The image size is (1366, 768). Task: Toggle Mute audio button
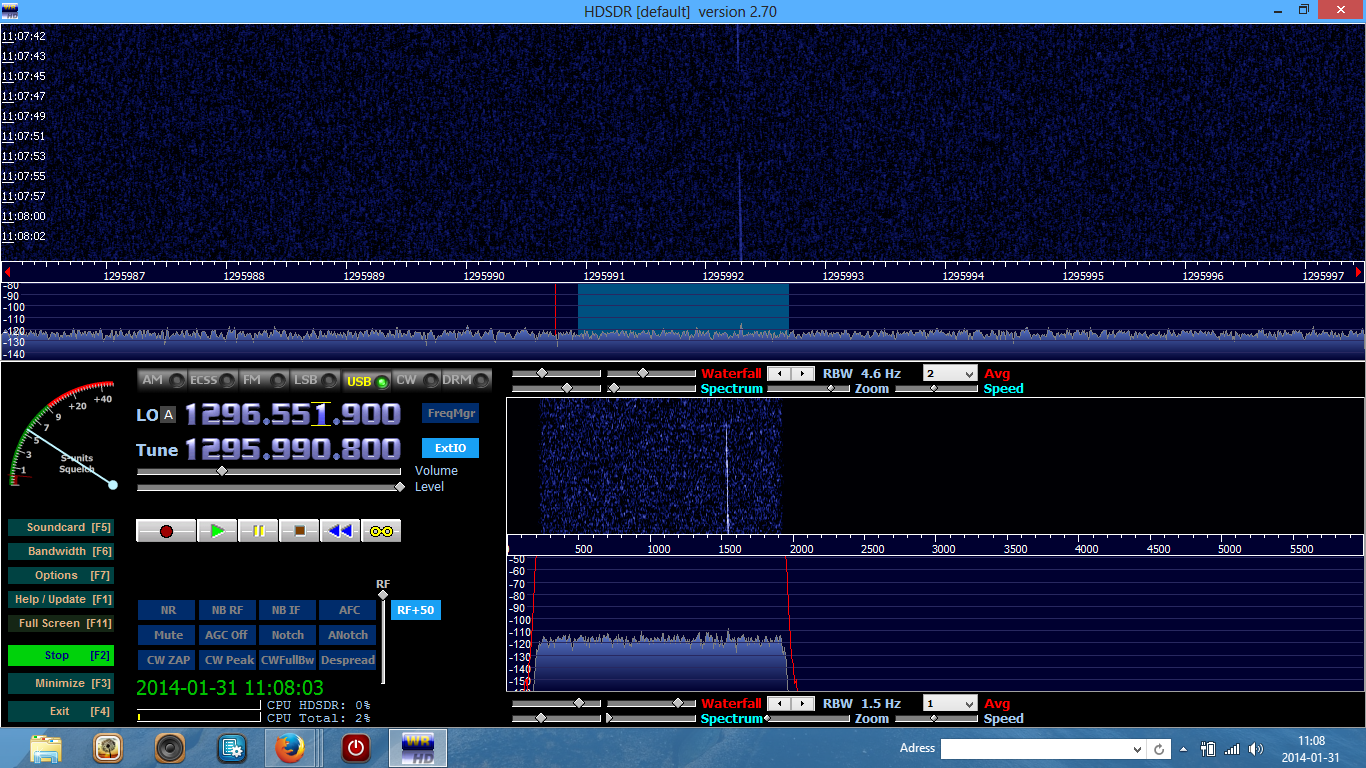point(168,635)
